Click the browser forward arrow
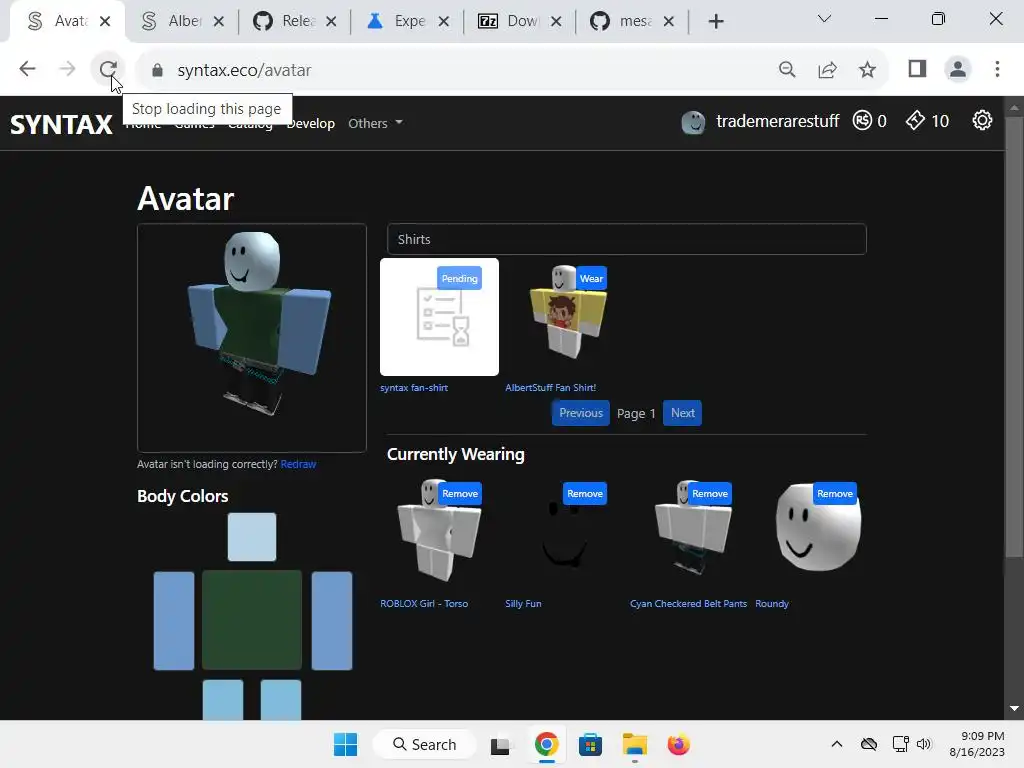 click(67, 69)
